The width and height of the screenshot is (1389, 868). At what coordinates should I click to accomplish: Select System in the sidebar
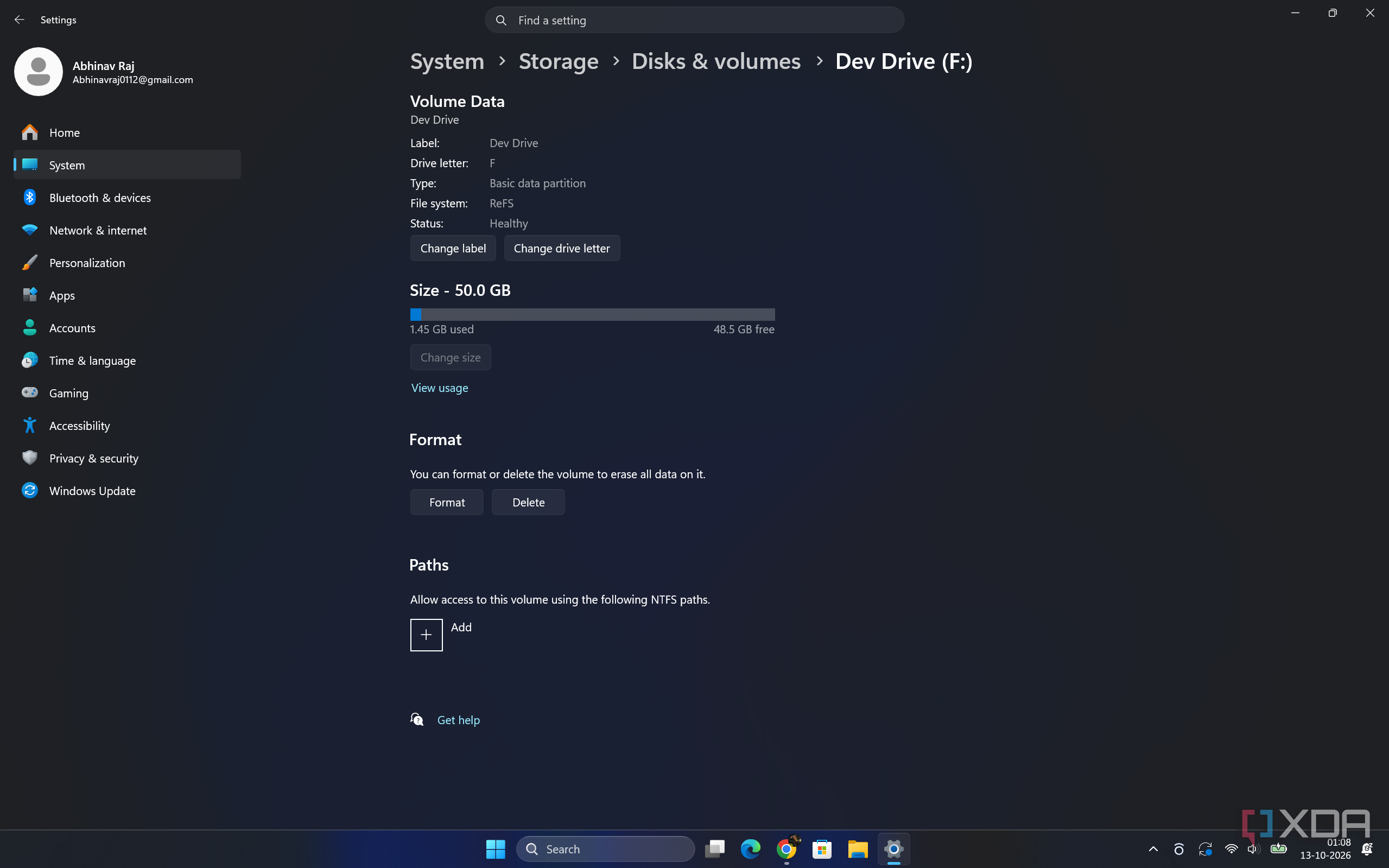point(127,165)
